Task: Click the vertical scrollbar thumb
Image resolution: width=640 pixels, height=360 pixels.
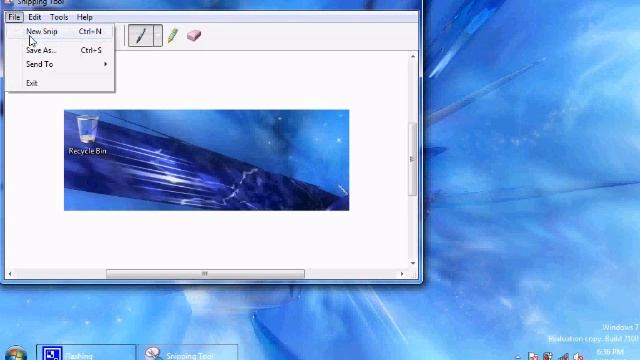Action: (413, 159)
